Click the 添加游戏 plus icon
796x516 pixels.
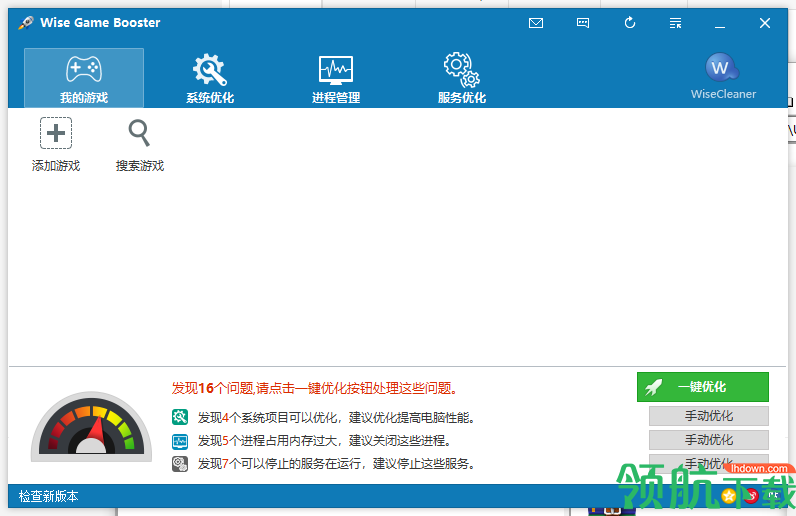click(56, 133)
